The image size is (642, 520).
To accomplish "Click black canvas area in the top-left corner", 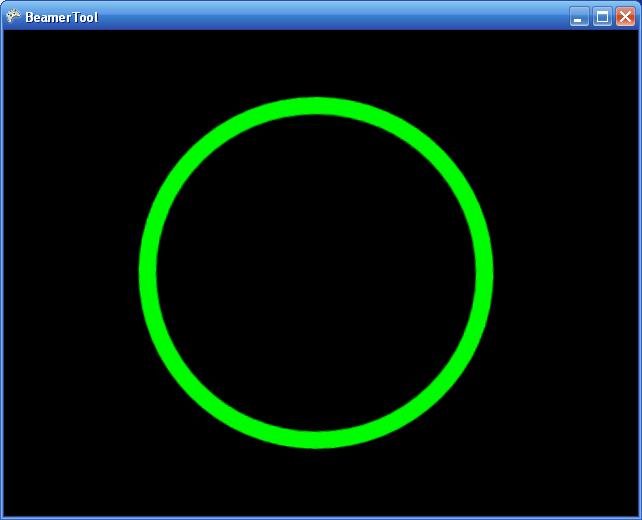I will click(40, 60).
